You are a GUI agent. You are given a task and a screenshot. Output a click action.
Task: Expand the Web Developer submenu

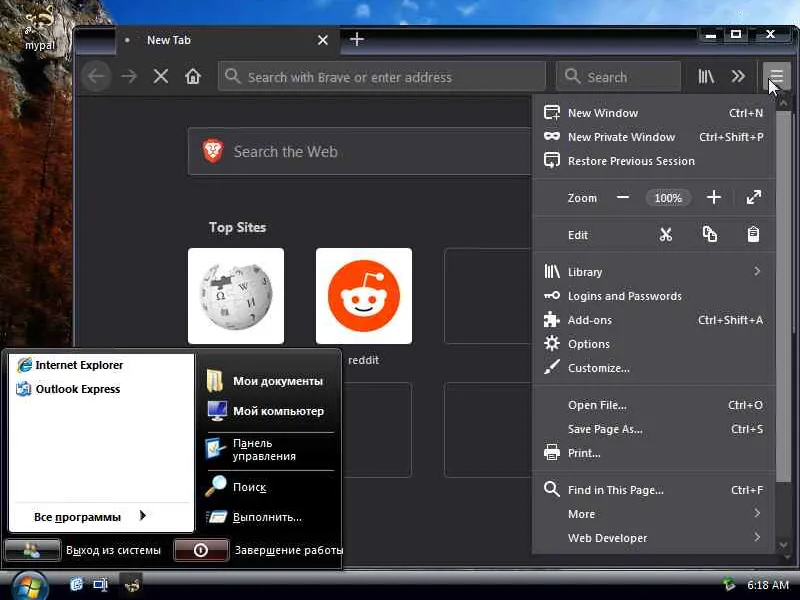tap(654, 538)
